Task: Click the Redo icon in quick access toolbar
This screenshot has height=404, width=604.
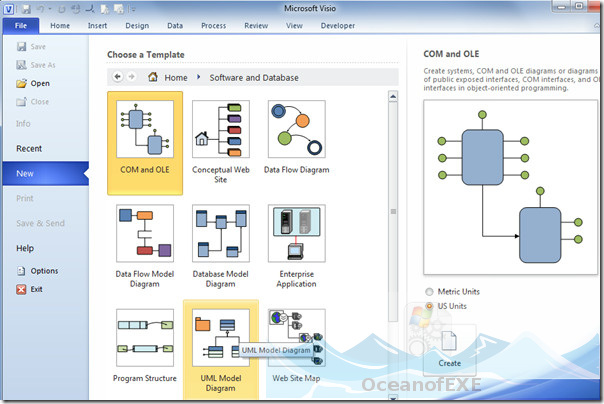Action: 62,8
